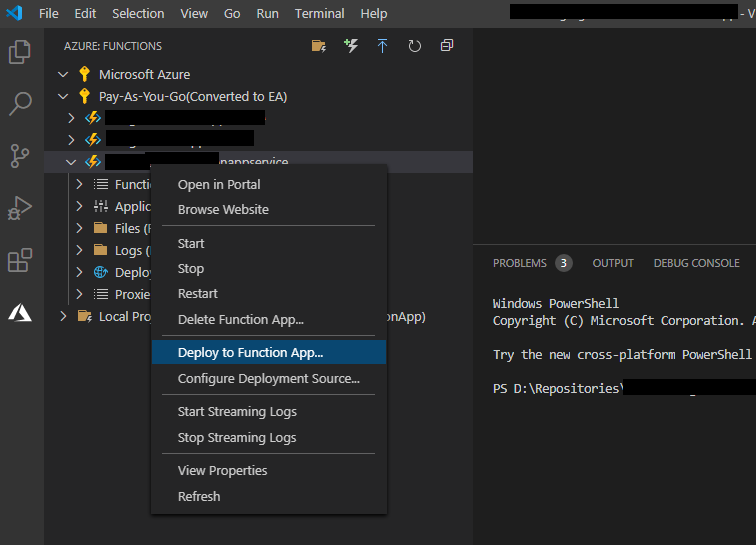Open the Search view in activity bar
The image size is (756, 545).
pos(20,103)
